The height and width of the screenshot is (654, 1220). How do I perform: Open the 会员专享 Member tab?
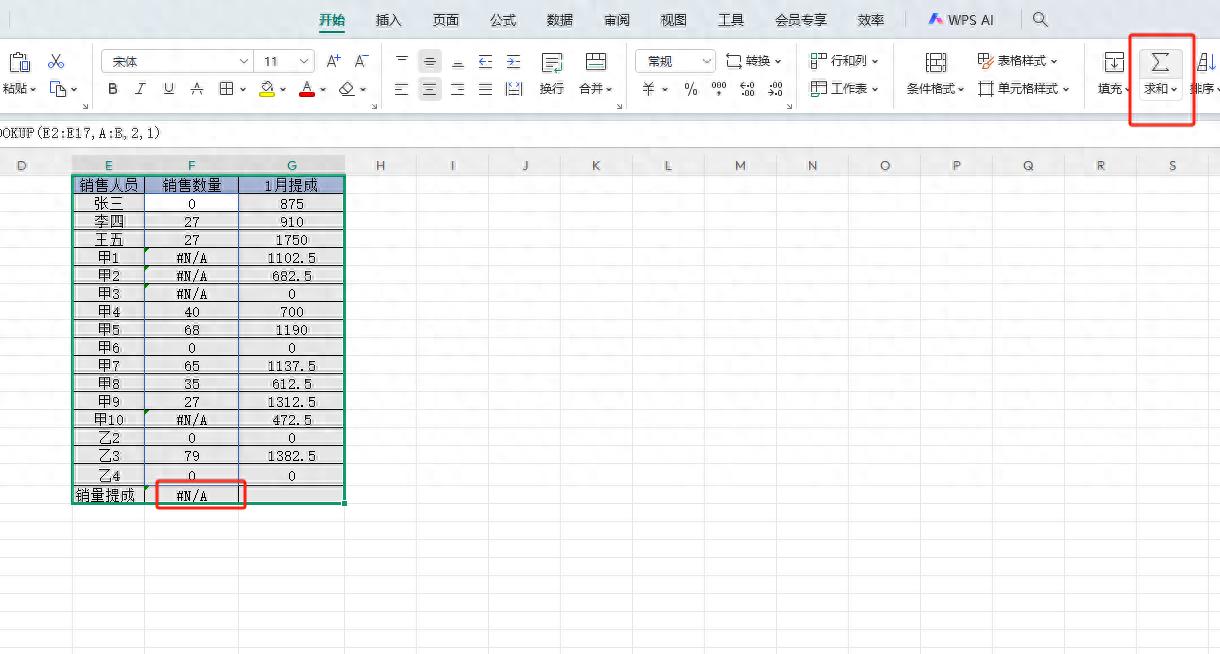pos(801,20)
